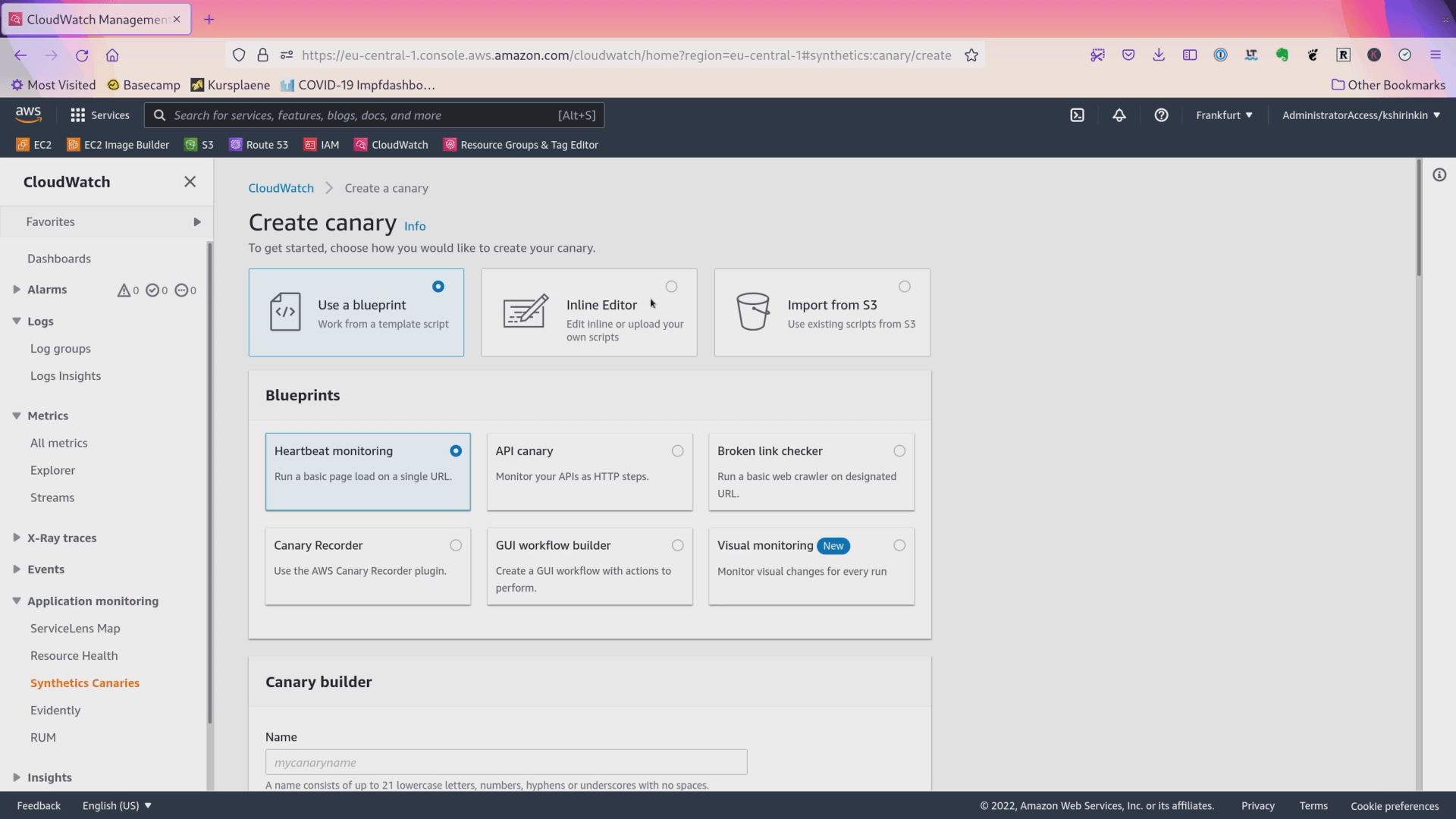
Task: Click the Services menu icon
Action: pyautogui.click(x=78, y=115)
